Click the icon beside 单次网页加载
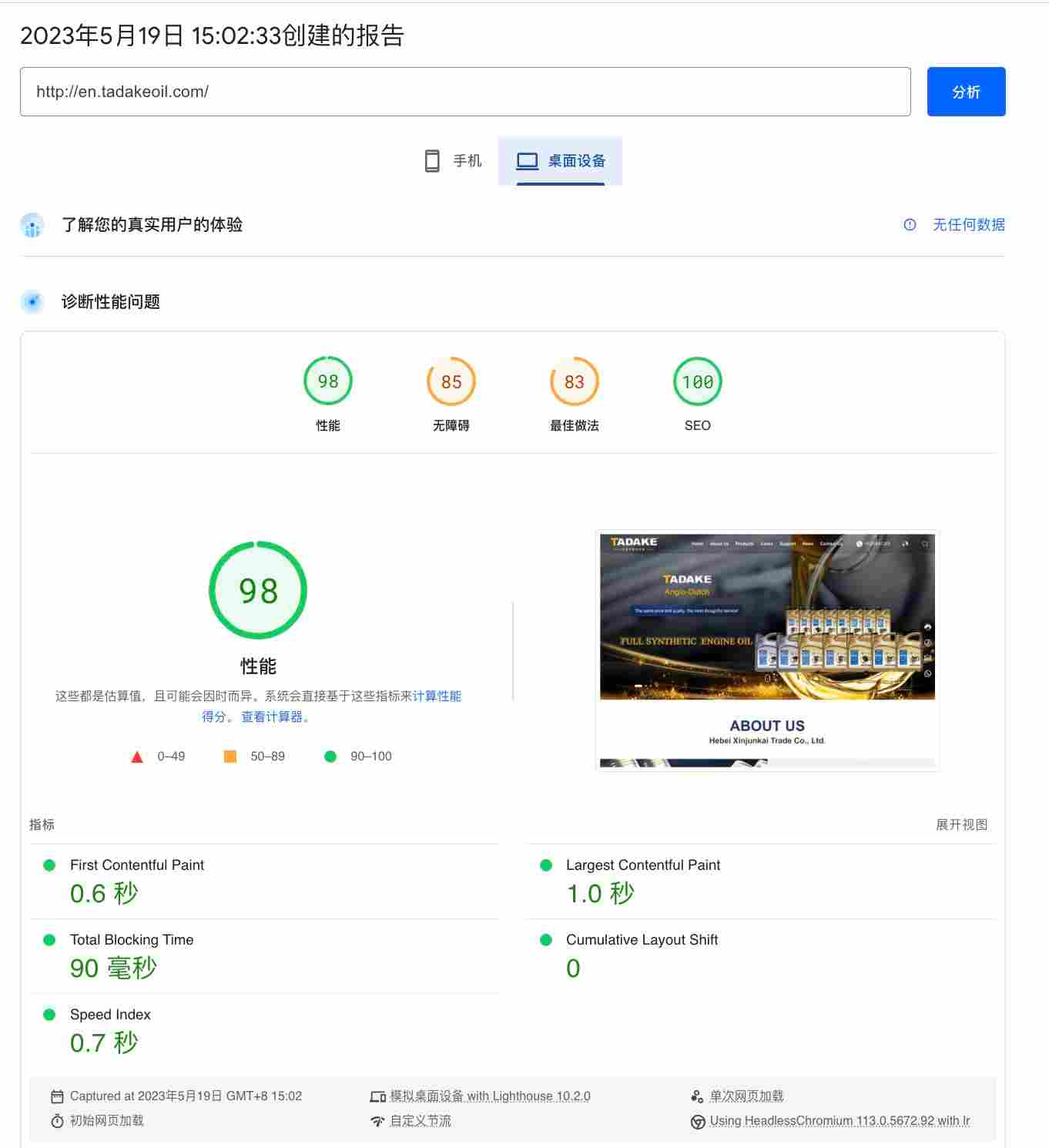 [x=696, y=1095]
